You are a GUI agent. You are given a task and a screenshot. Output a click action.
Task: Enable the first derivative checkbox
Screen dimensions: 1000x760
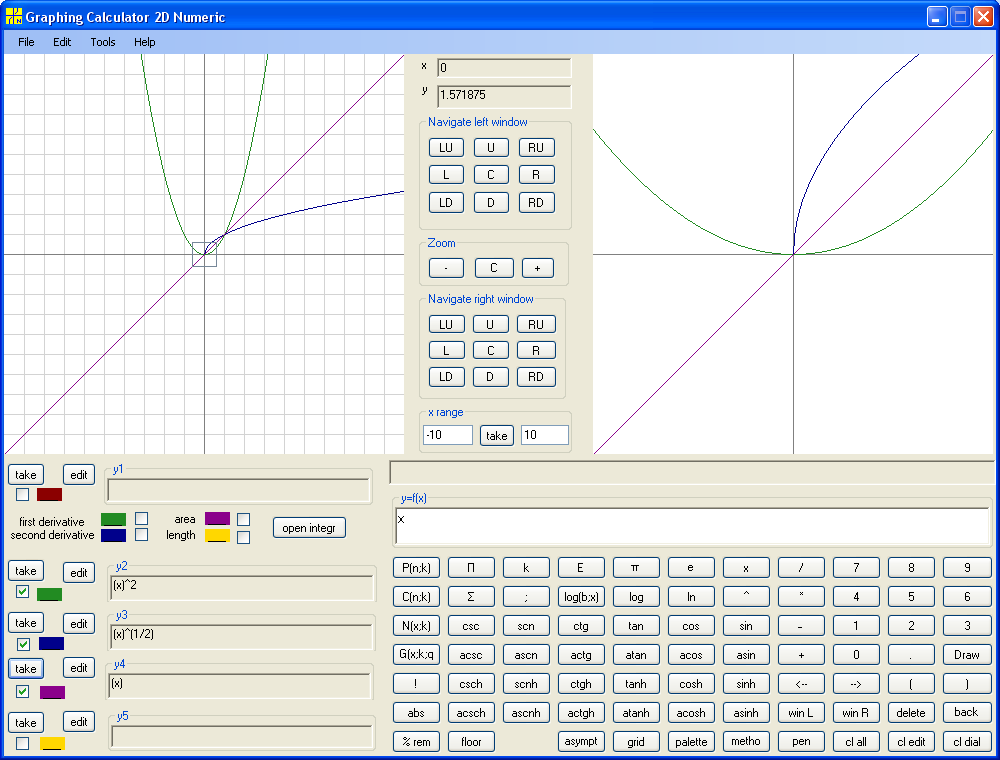(x=142, y=518)
